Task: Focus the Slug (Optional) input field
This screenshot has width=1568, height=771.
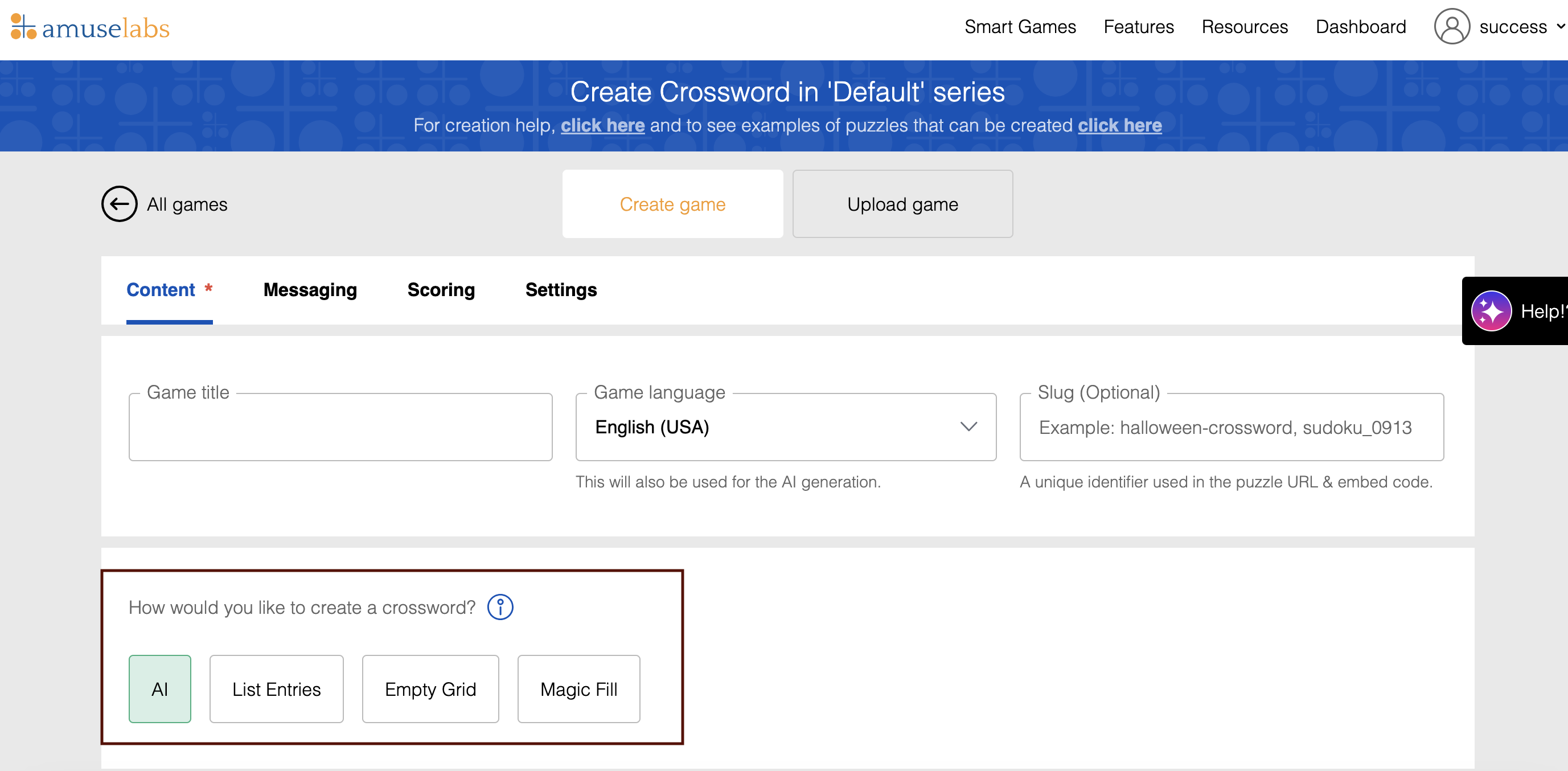Action: (1232, 427)
